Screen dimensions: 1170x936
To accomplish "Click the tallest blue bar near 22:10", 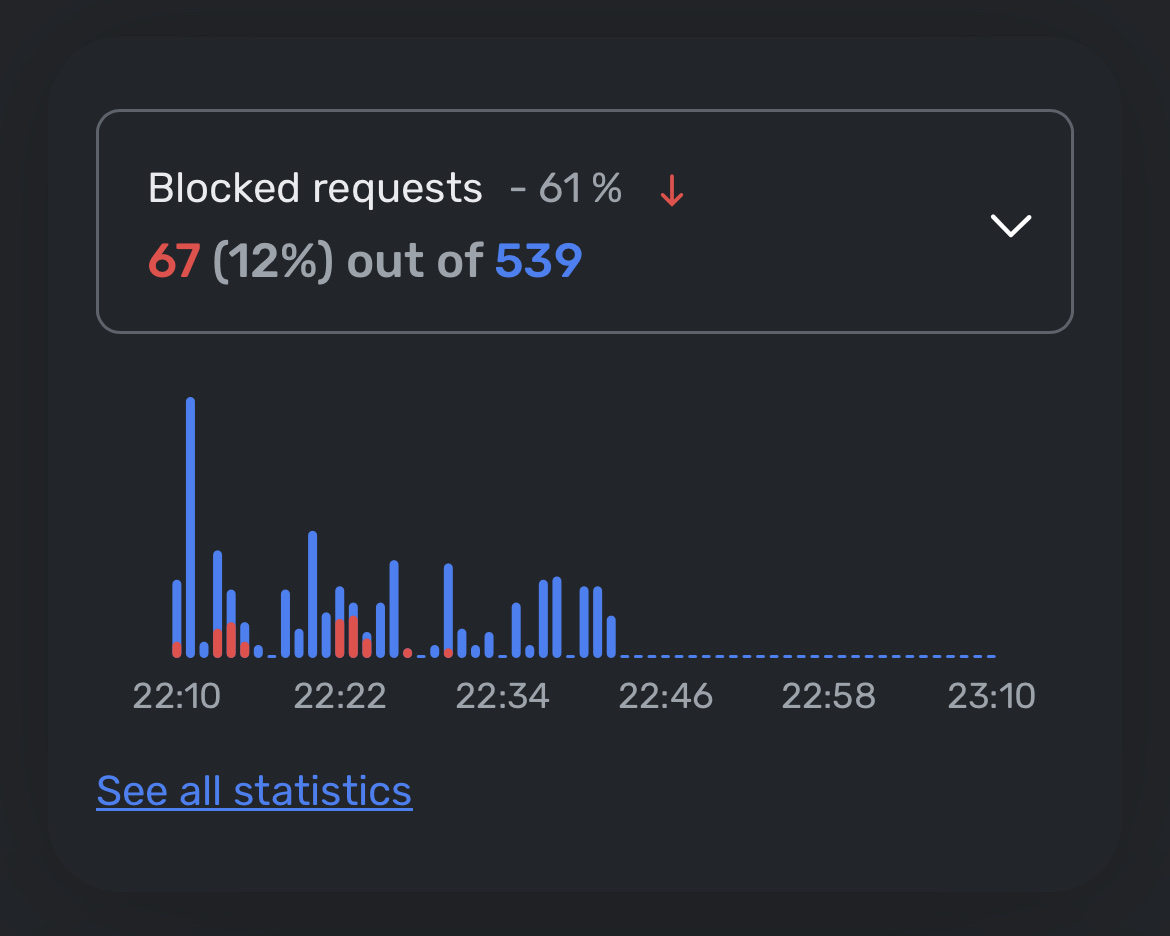I will (190, 500).
